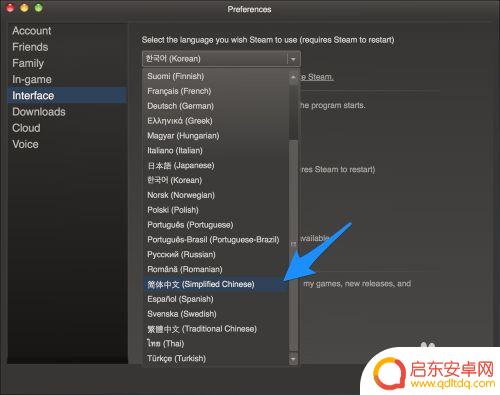The image size is (500, 395).
Task: Close the Preferences window
Action: [10, 7]
